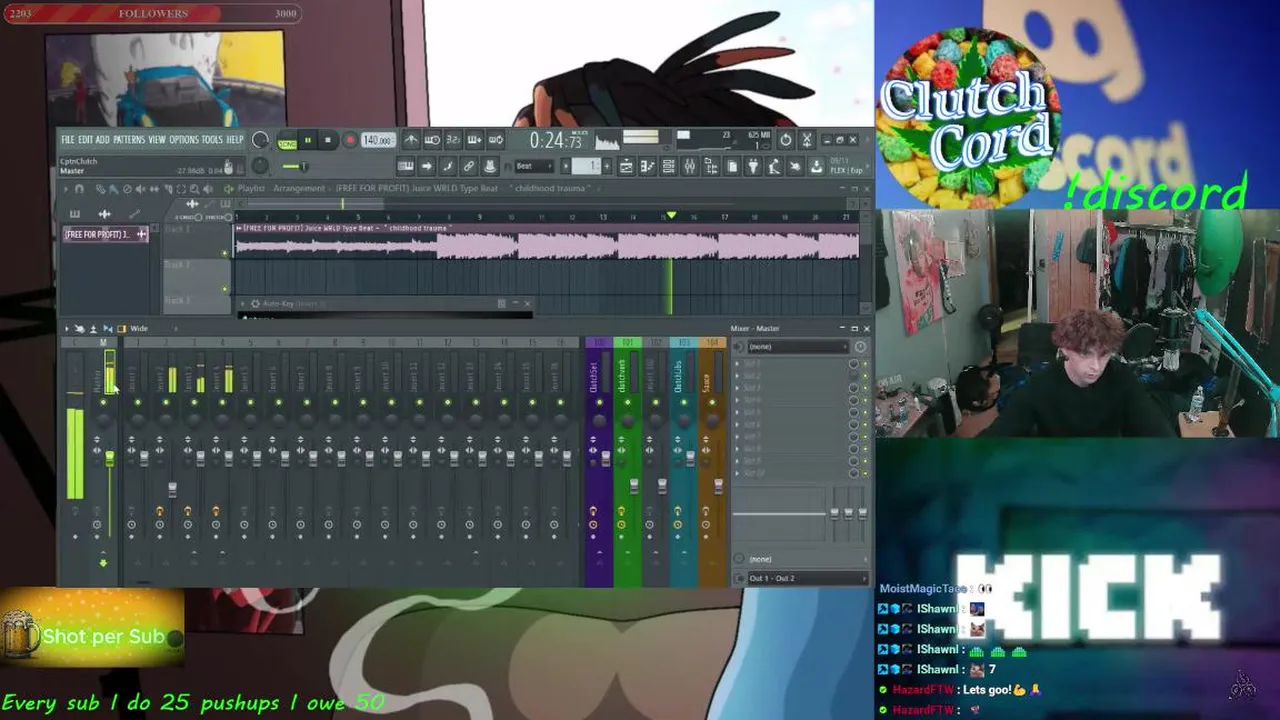Open the Mixer options arrow menu
1280x720 pixels.
point(66,328)
